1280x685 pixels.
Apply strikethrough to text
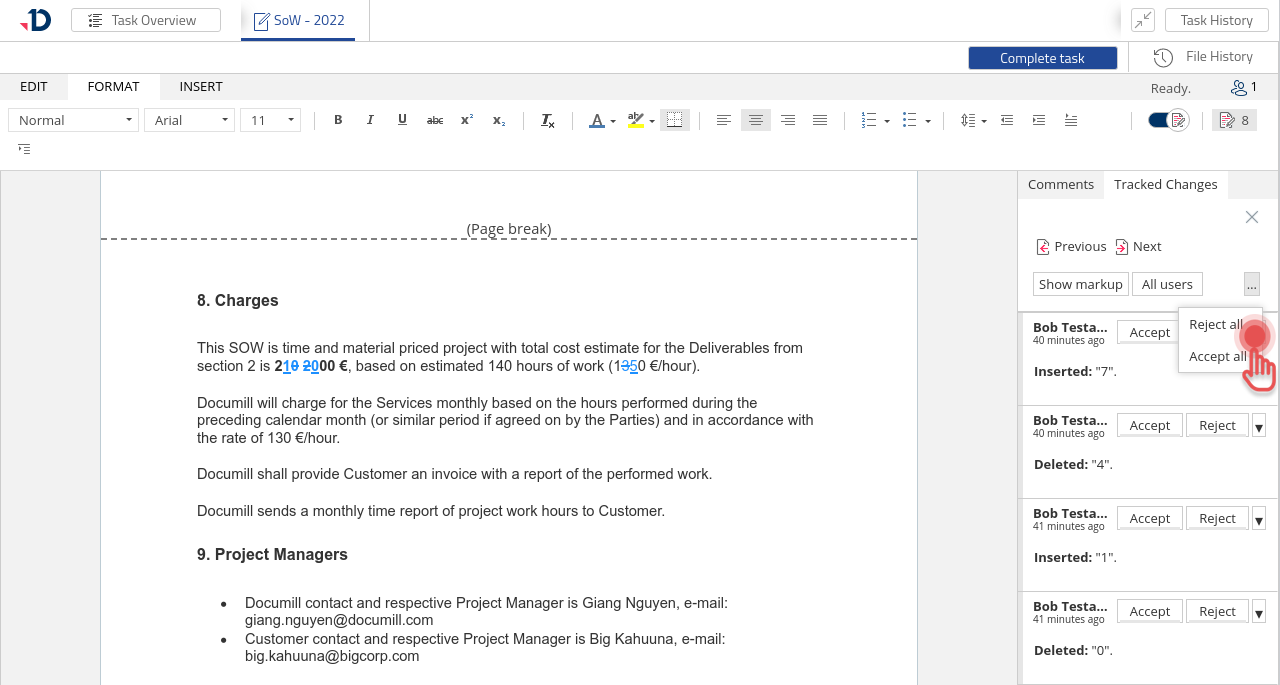[435, 120]
